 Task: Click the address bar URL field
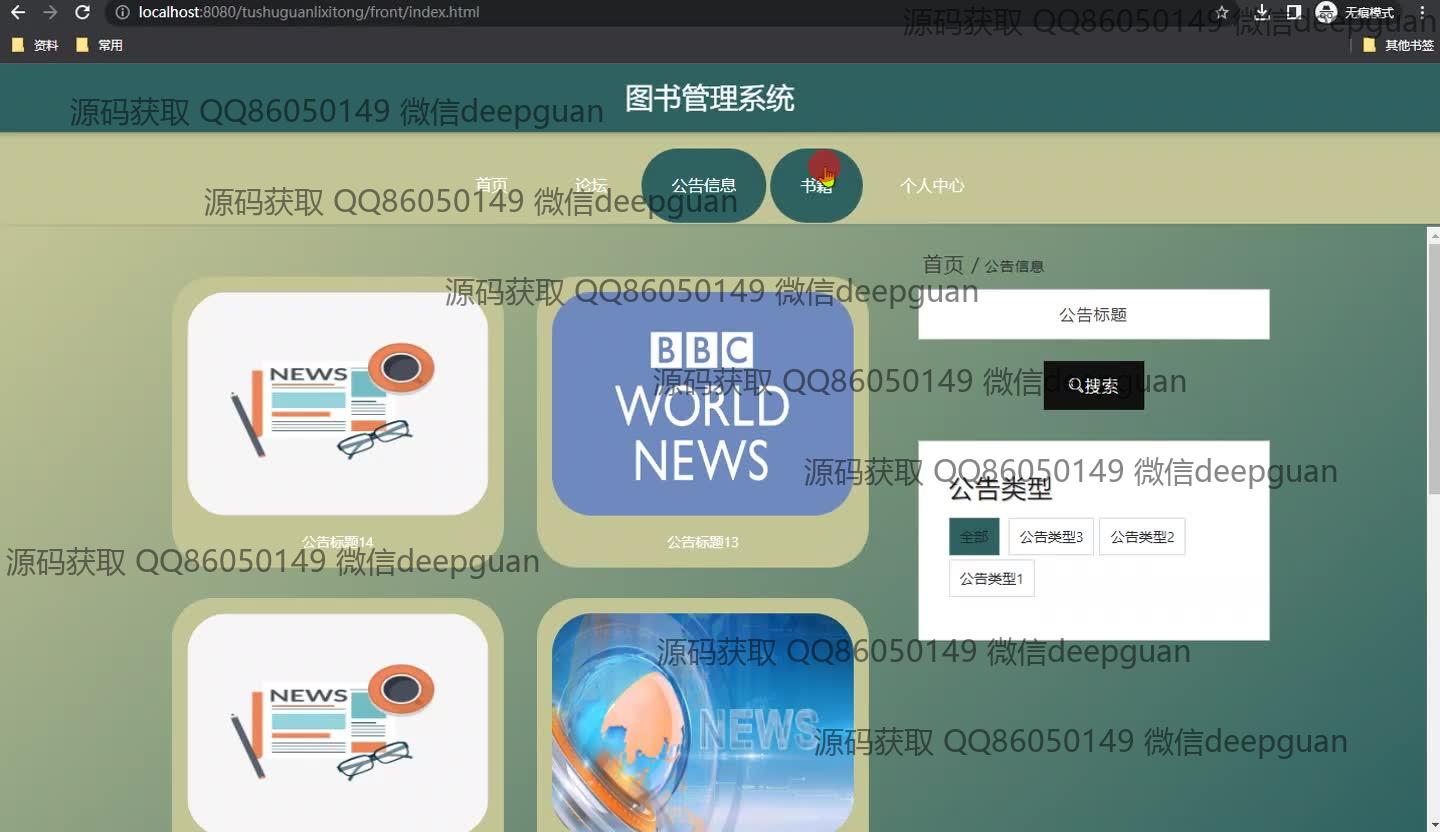pyautogui.click(x=660, y=13)
